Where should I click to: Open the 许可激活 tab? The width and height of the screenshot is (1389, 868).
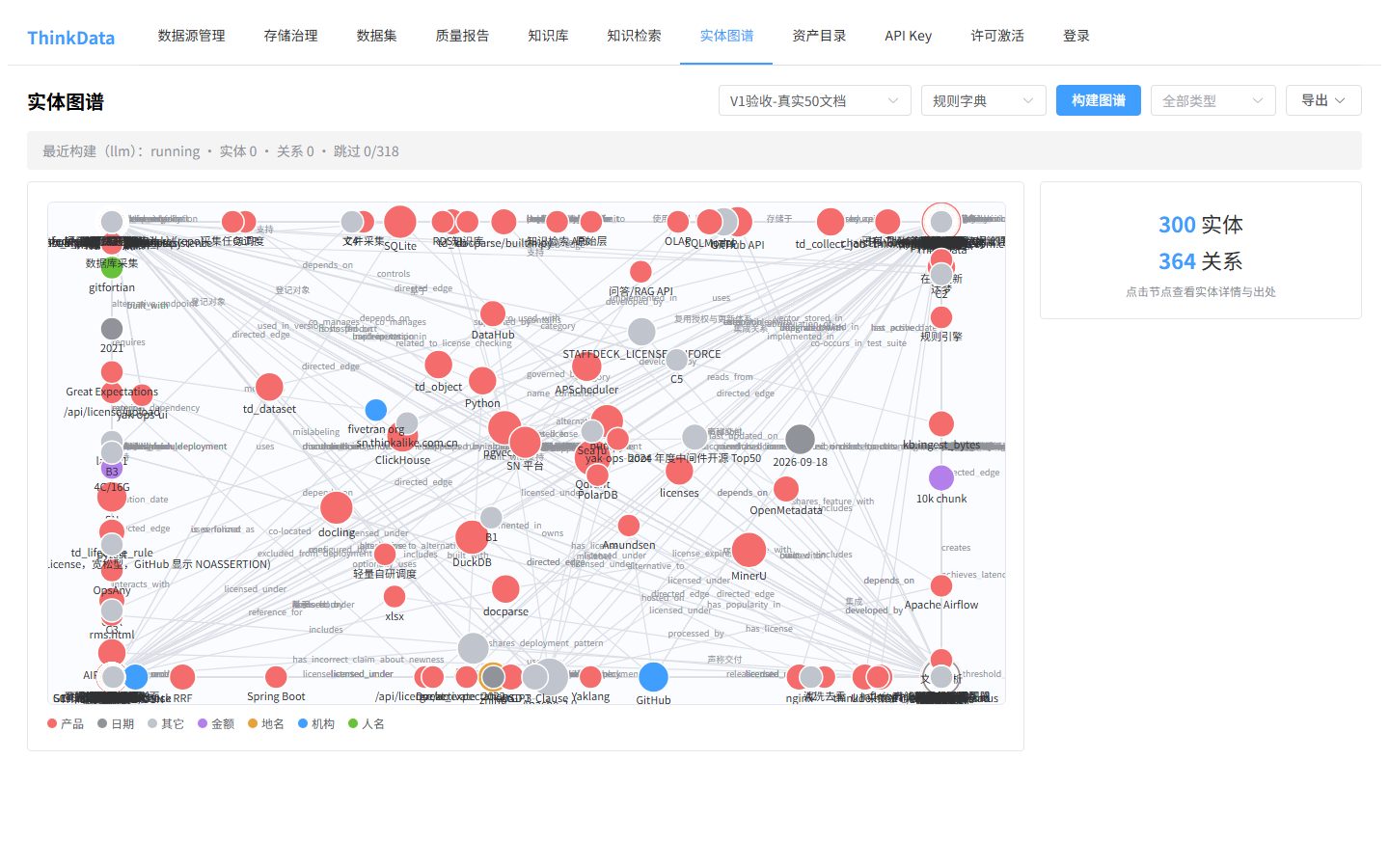click(997, 36)
